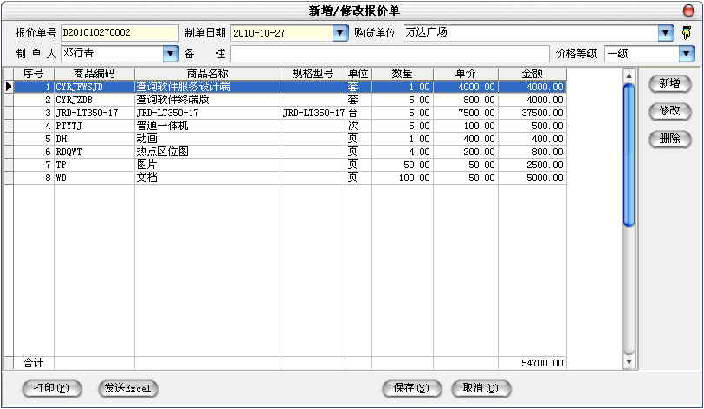Select the product code JRD-LT350-17 cell
This screenshot has height=409, width=704.
click(94, 113)
